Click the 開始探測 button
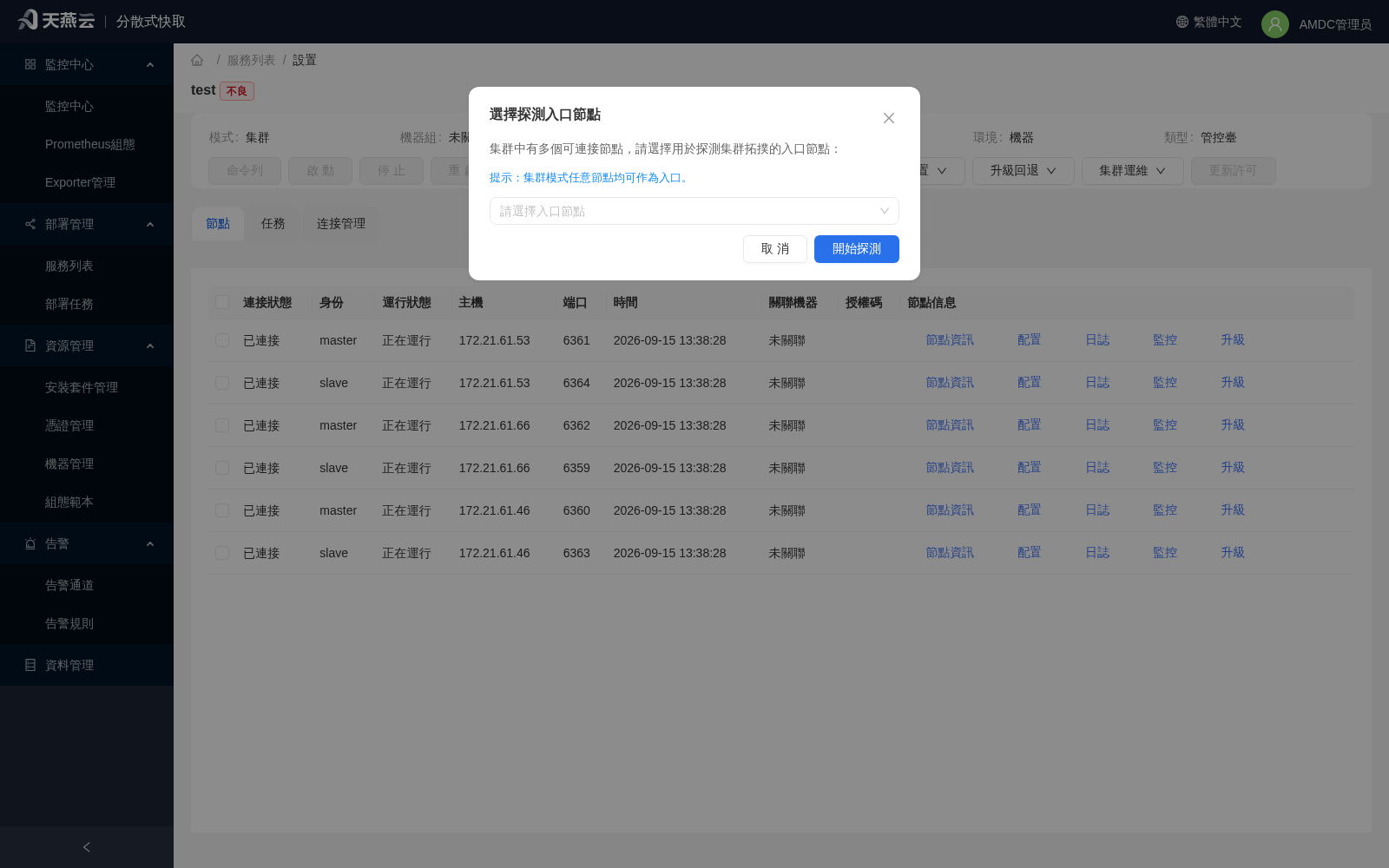Image resolution: width=1389 pixels, height=868 pixels. pyautogui.click(x=856, y=249)
